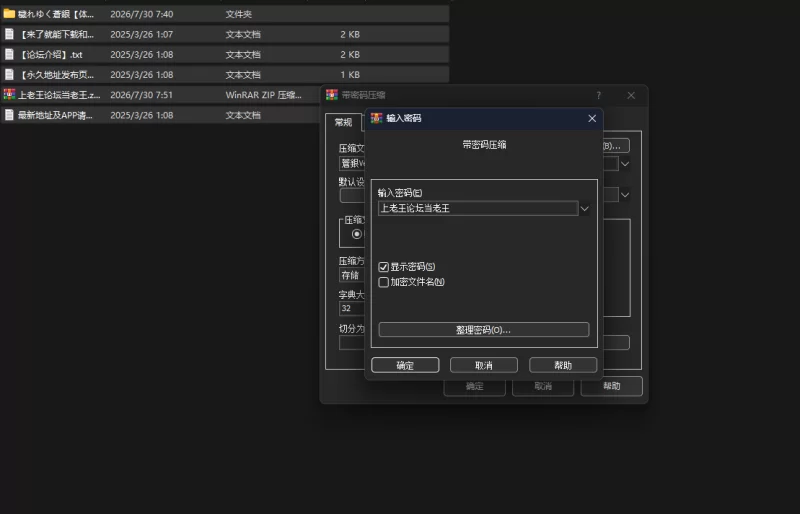Click the folder icon of 穢れゆく蒼銀 row
The height and width of the screenshot is (514, 800).
point(9,14)
